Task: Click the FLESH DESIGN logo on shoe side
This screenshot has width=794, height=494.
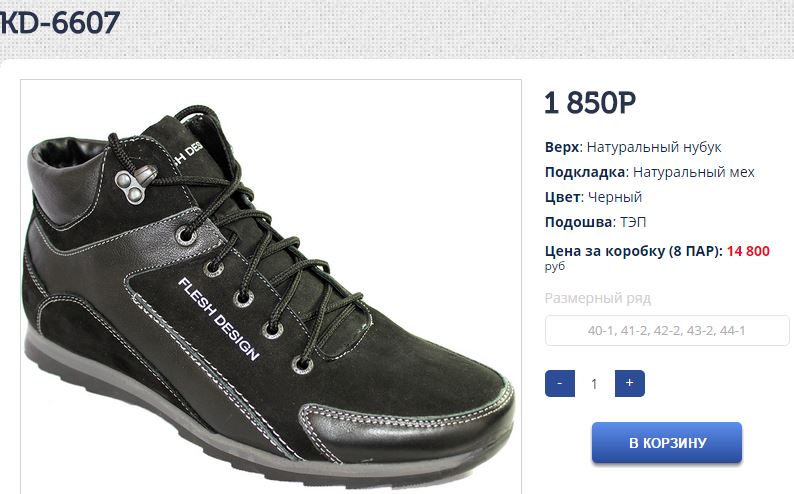Action: [219, 319]
